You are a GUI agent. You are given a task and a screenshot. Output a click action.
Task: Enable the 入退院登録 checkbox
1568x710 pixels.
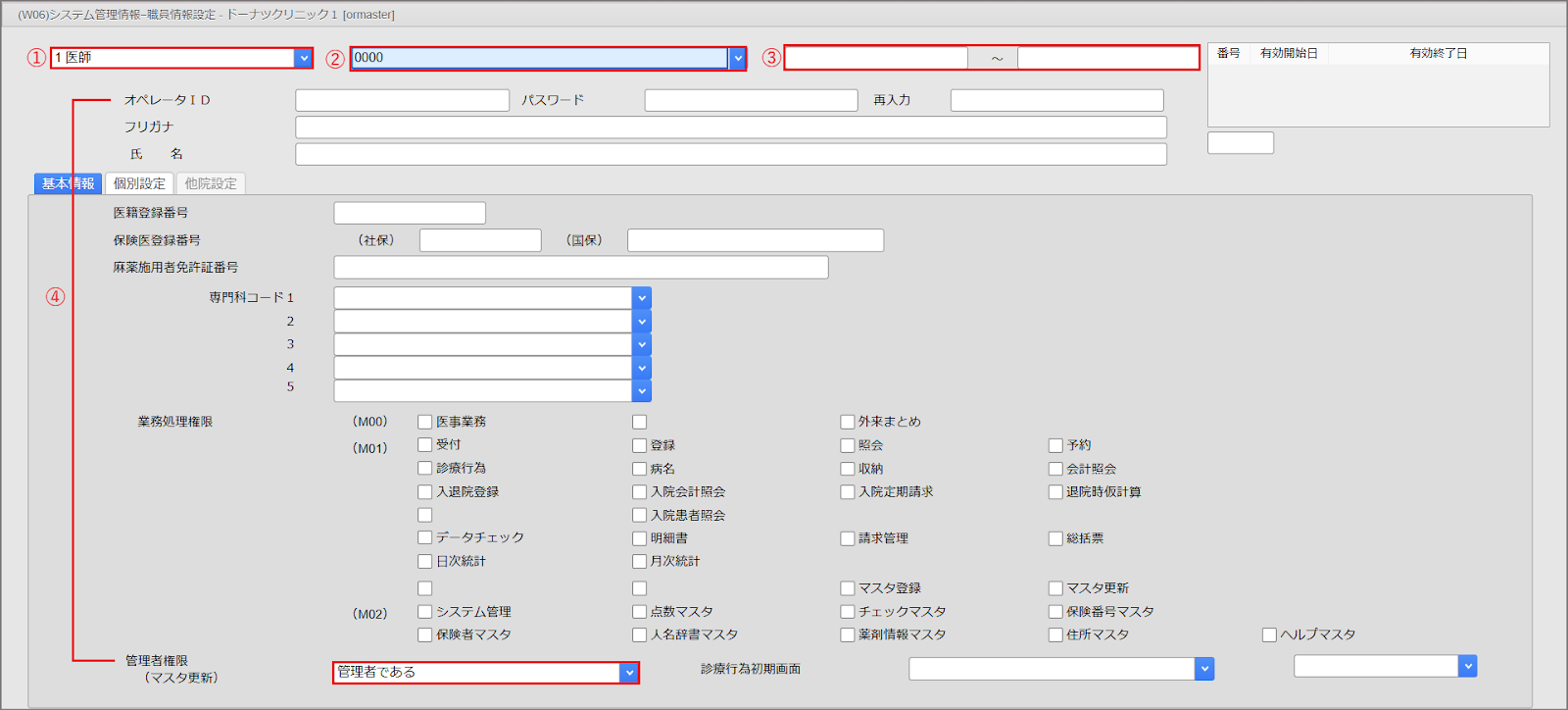click(425, 492)
